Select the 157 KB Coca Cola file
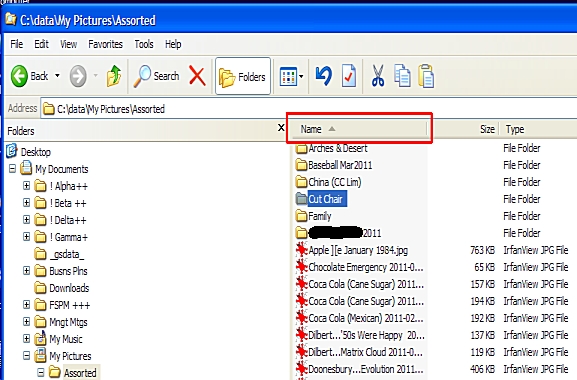The width and height of the screenshot is (577, 380). pos(366,284)
